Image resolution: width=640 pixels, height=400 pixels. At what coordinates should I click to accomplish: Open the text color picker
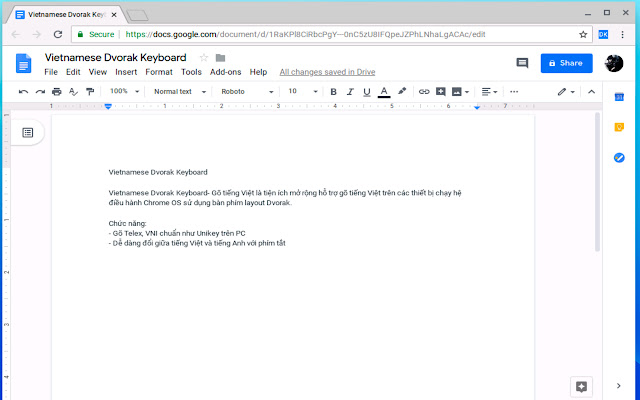pos(384,92)
